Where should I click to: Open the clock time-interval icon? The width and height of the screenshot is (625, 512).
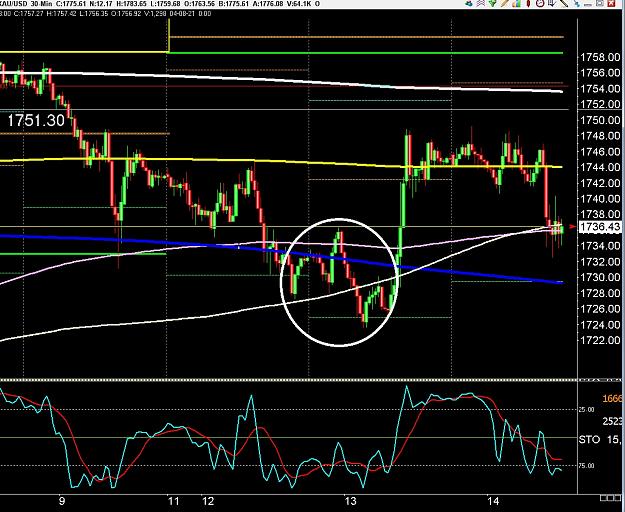540,3
